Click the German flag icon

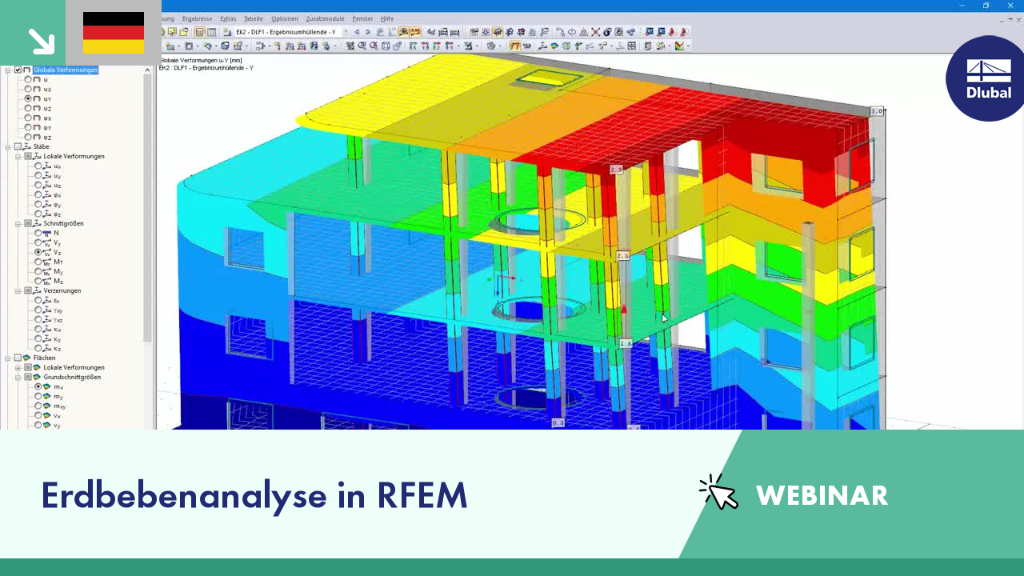[x=114, y=33]
